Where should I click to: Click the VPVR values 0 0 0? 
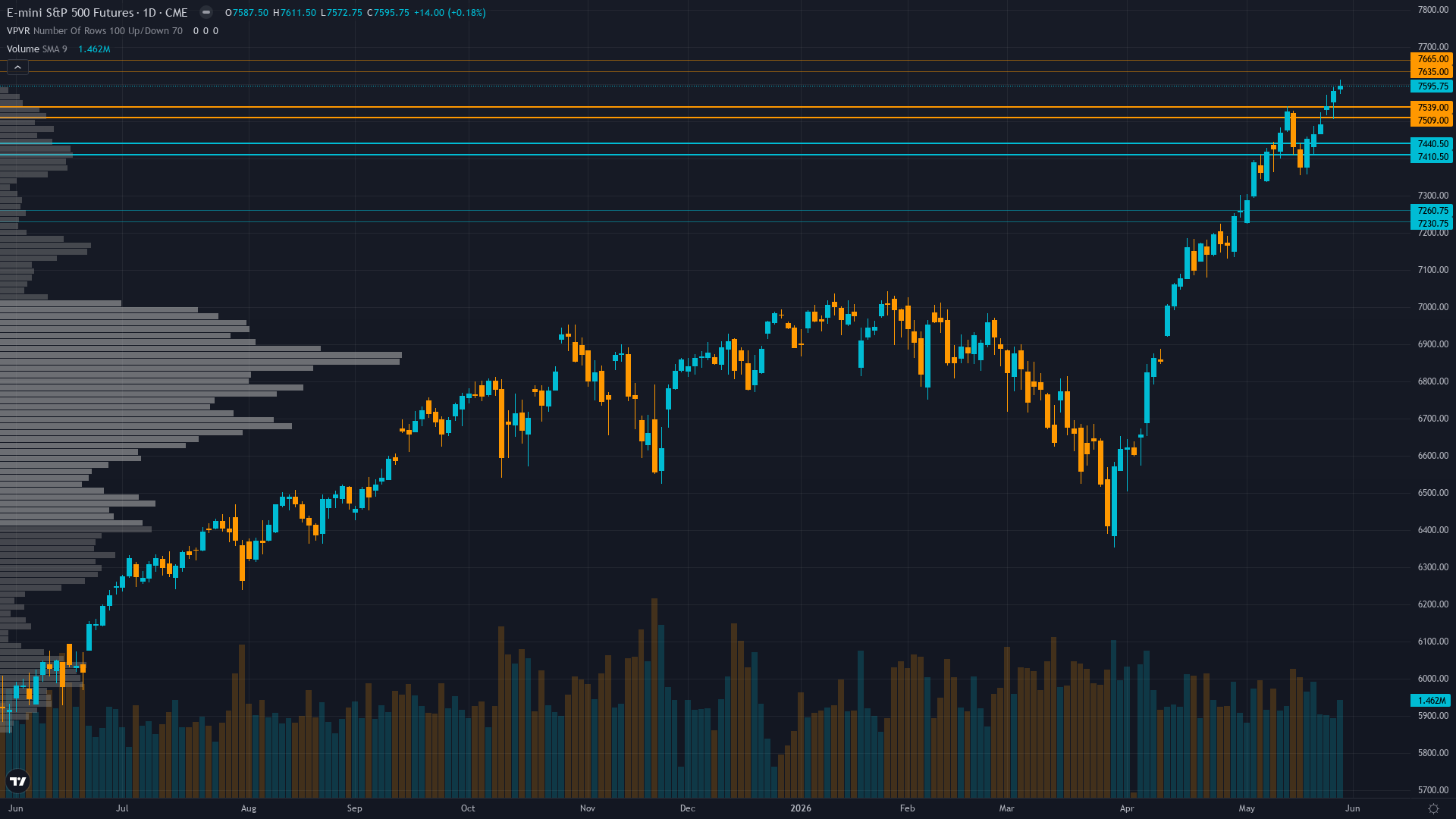[206, 31]
